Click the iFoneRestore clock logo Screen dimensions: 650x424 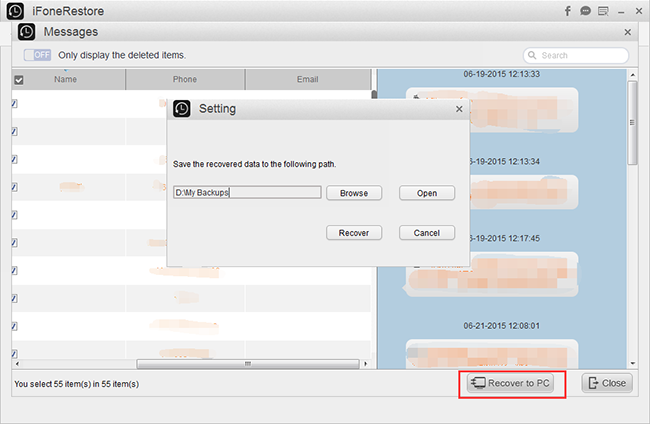point(15,11)
